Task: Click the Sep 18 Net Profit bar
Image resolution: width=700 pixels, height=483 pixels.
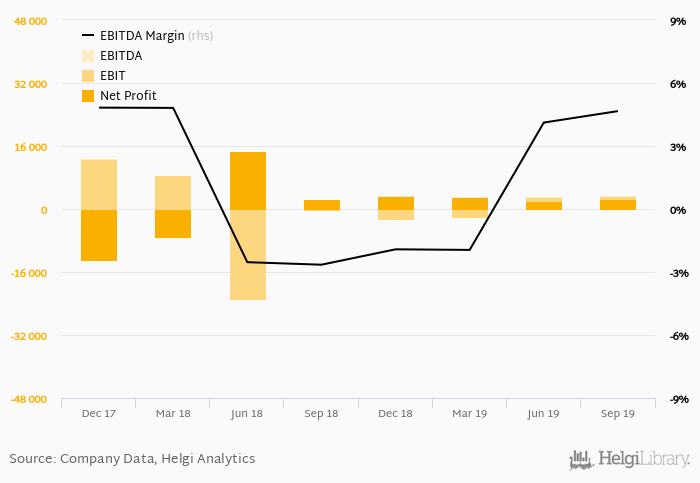Action: 322,204
